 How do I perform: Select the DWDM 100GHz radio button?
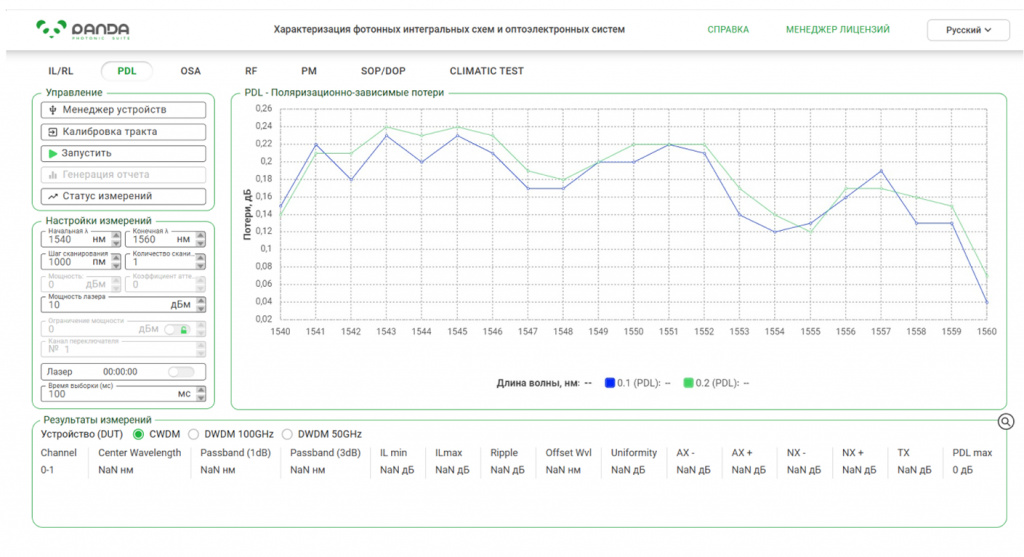coord(193,434)
